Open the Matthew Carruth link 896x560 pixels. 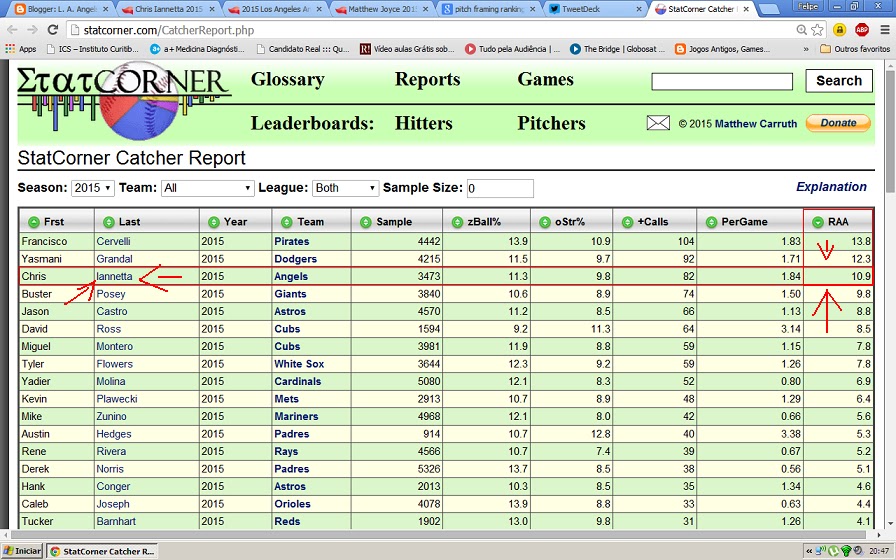[x=755, y=124]
